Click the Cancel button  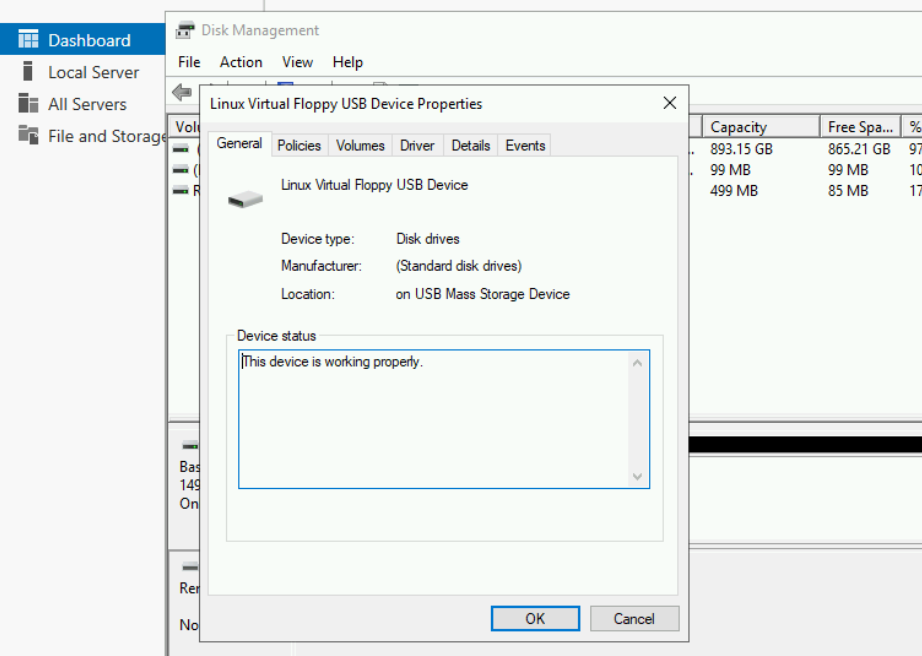(x=634, y=618)
